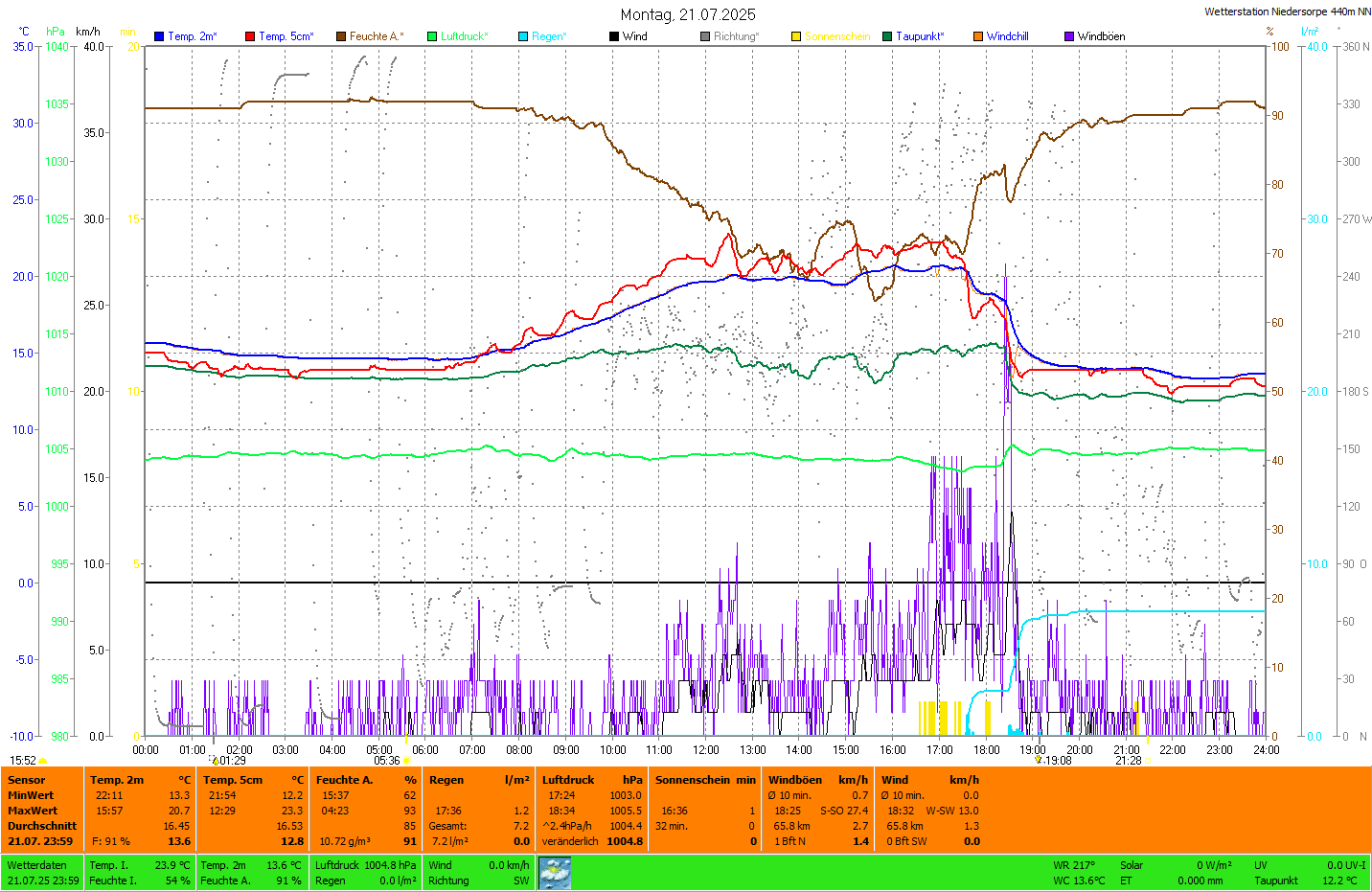The height and width of the screenshot is (892, 1372).
Task: Click the weather forecast cloud icon
Action: pyautogui.click(x=555, y=872)
